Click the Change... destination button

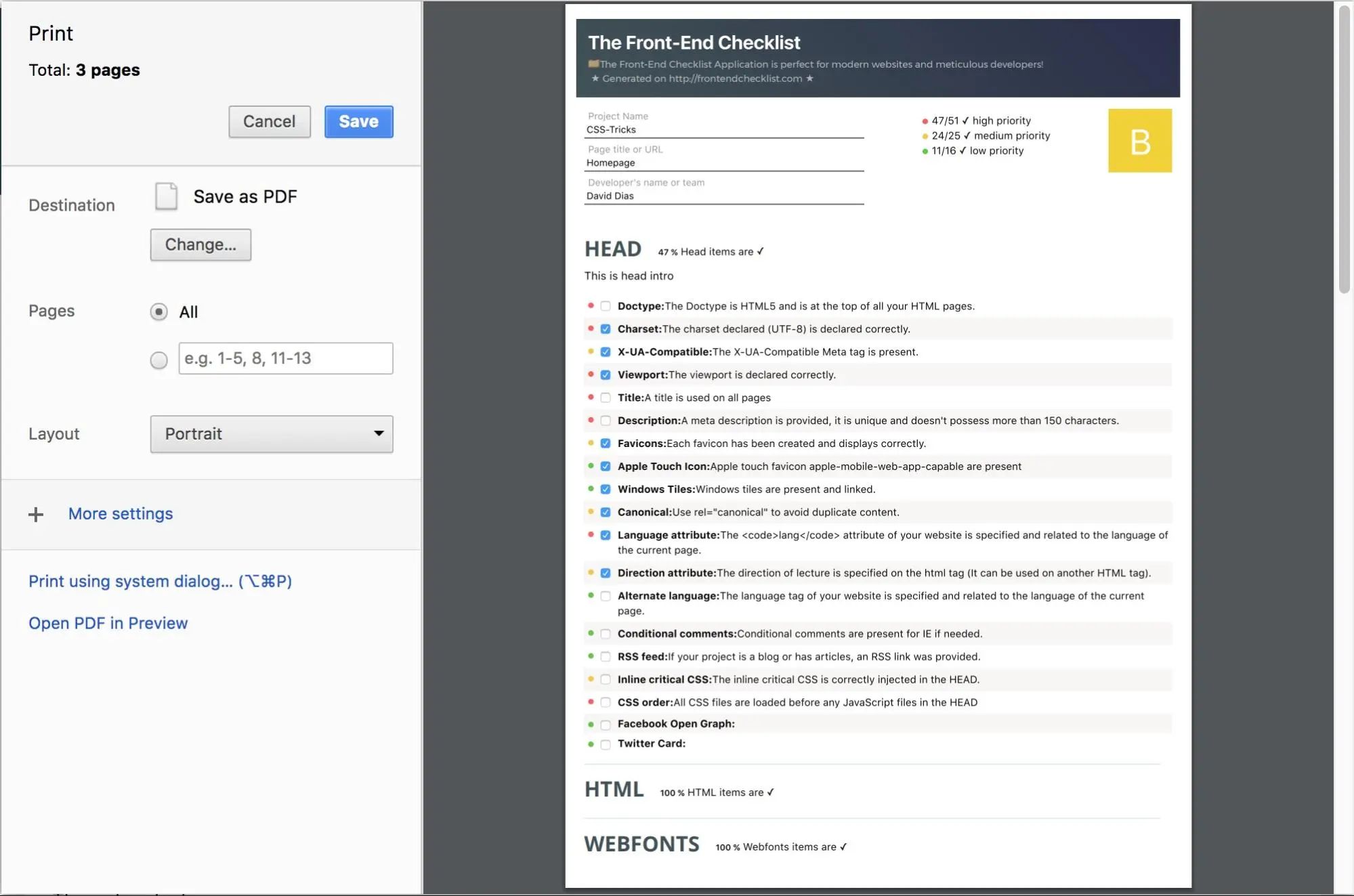[200, 244]
